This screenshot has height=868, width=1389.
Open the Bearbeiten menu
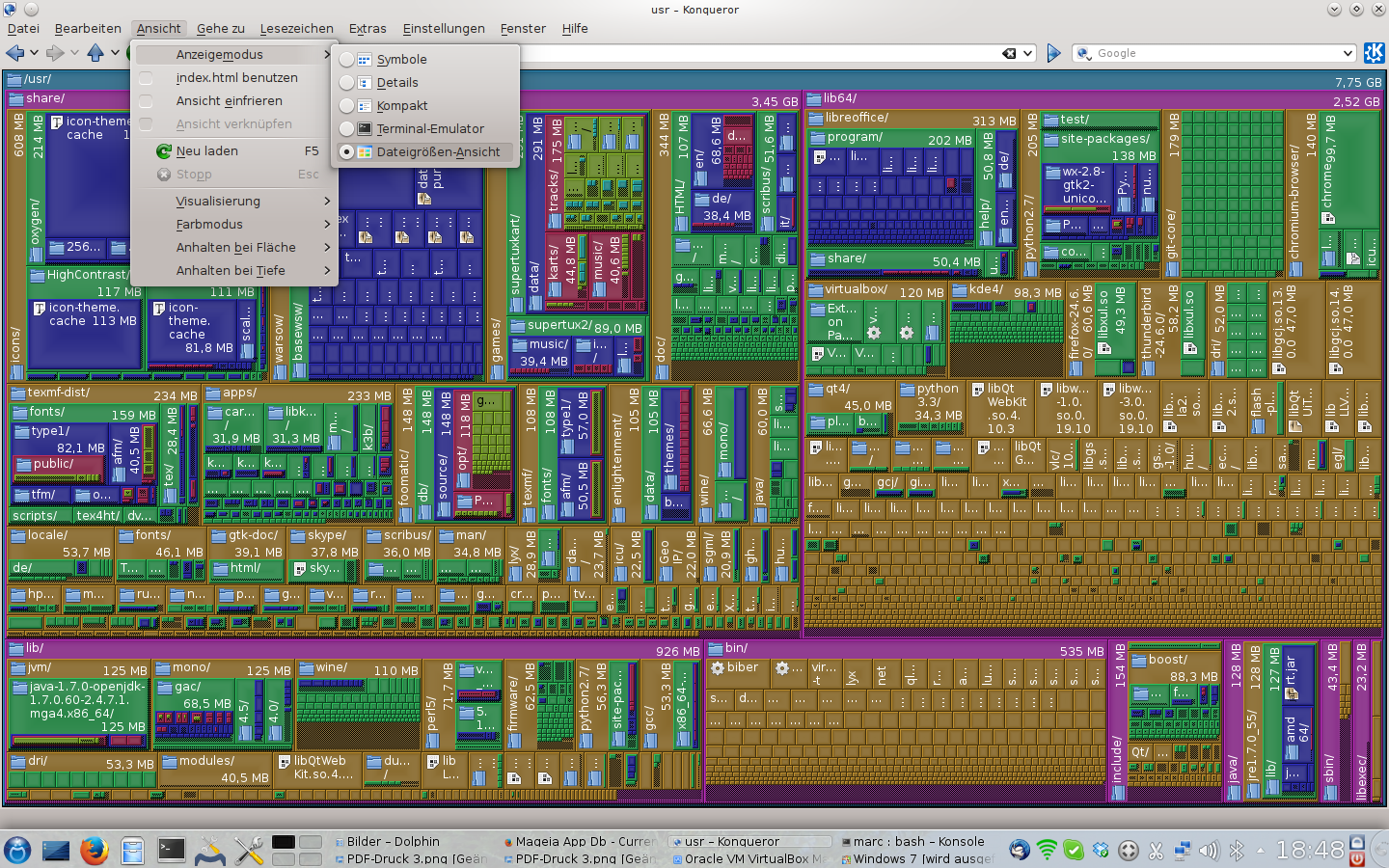88,28
